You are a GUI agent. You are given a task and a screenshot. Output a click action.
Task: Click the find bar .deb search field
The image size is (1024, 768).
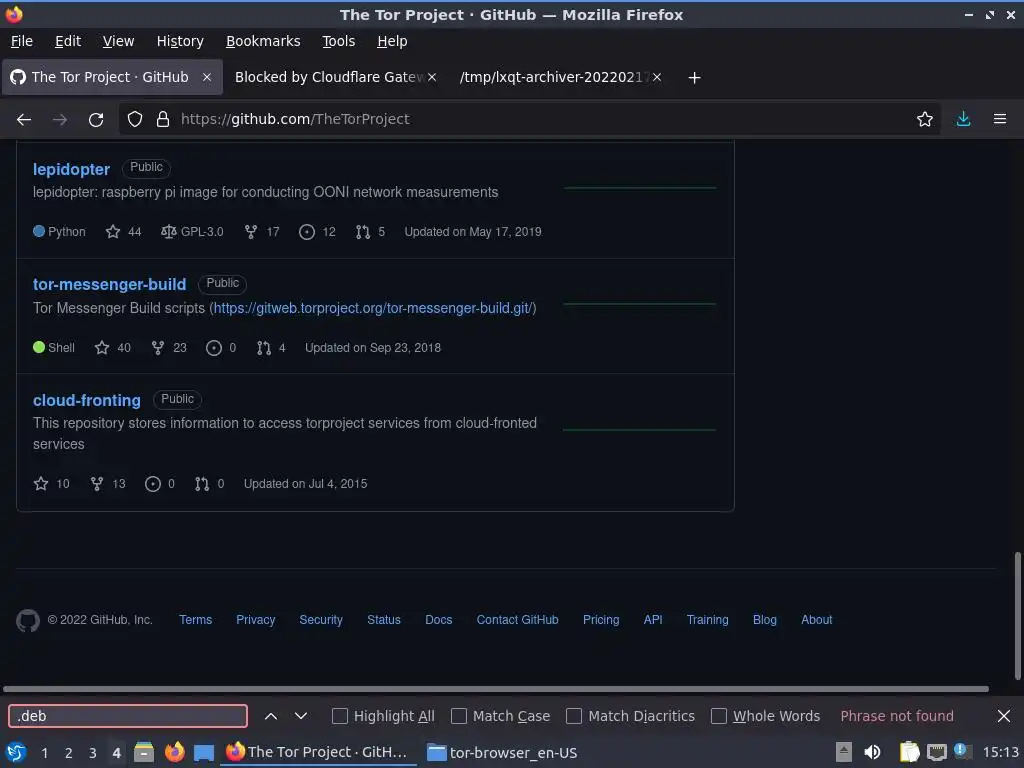(128, 716)
